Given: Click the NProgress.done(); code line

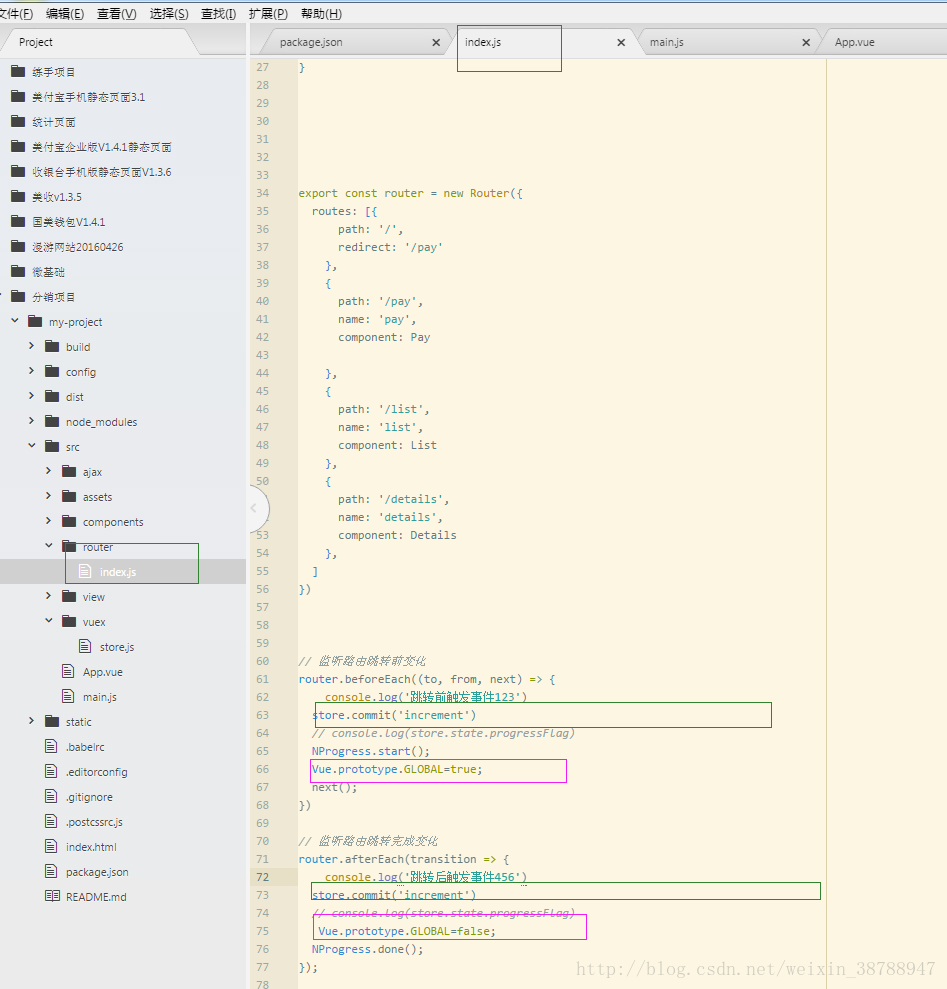Looking at the screenshot, I should pos(367,949).
